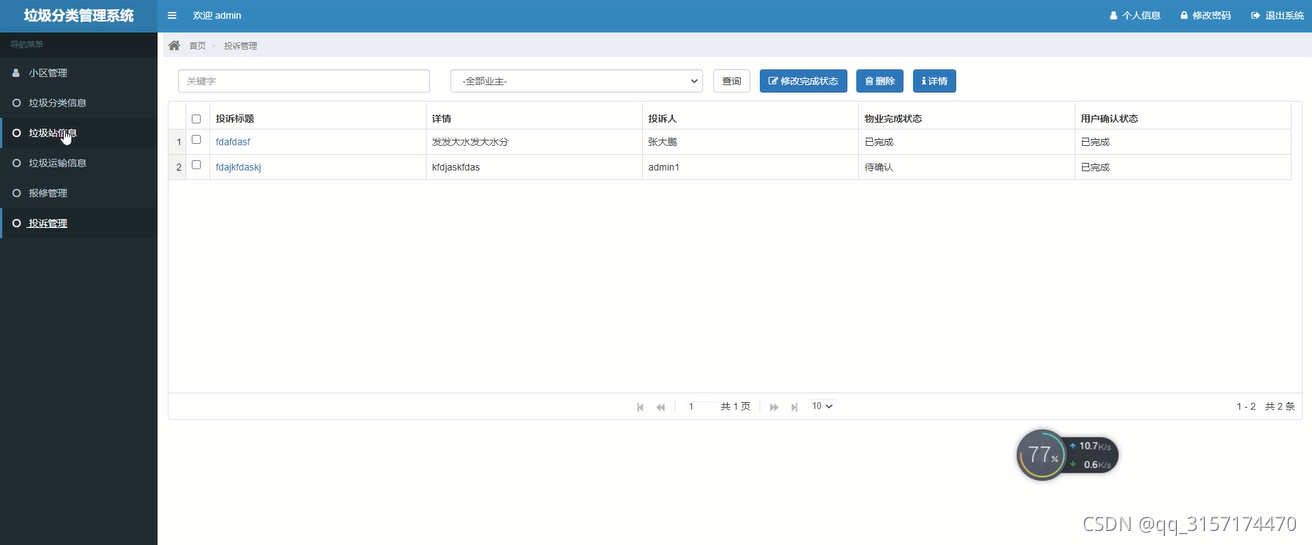Click 垃圾分类管理系统 title logo
The height and width of the screenshot is (545, 1312).
pos(79,16)
